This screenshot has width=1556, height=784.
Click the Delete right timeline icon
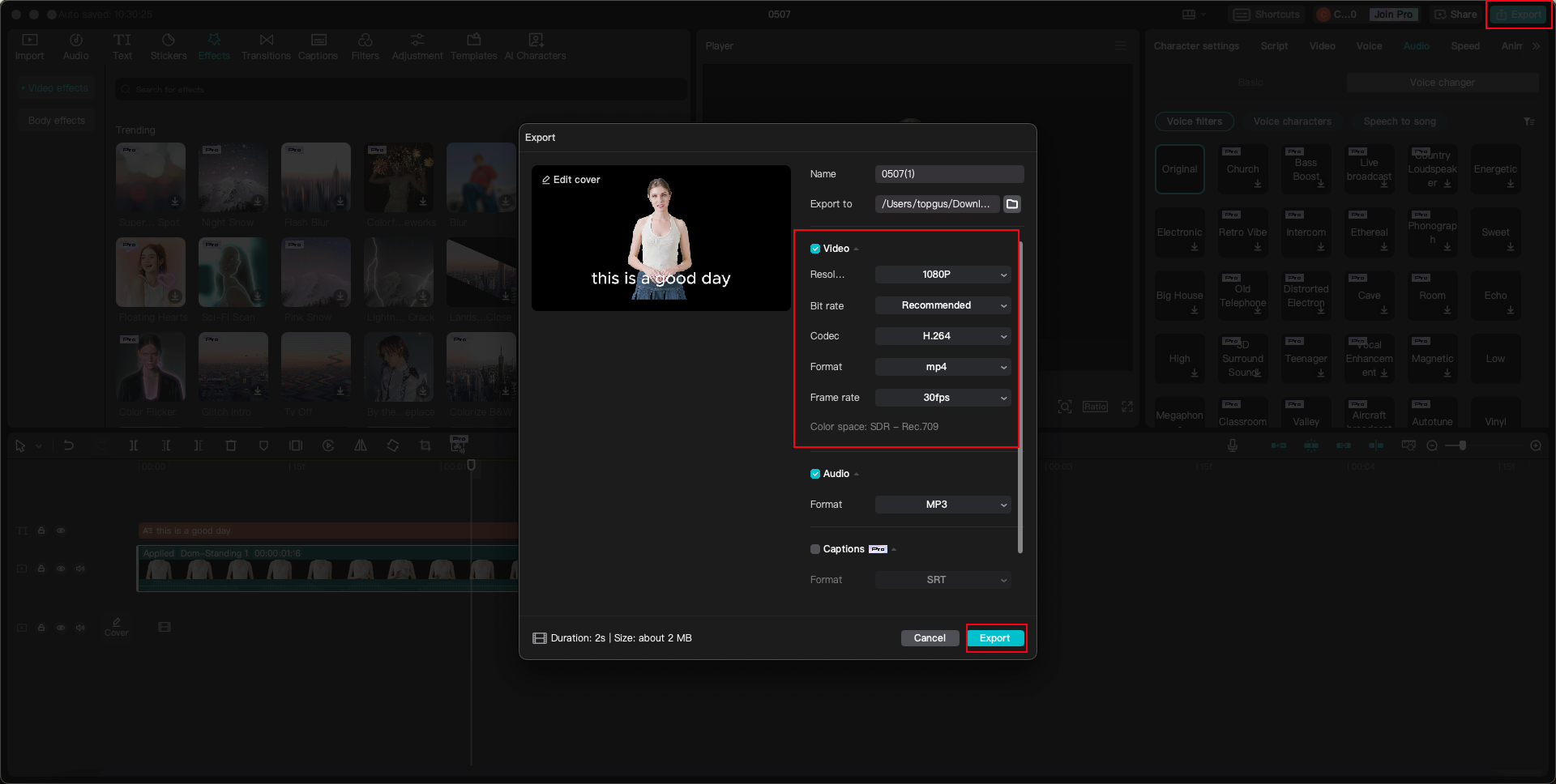click(x=199, y=445)
